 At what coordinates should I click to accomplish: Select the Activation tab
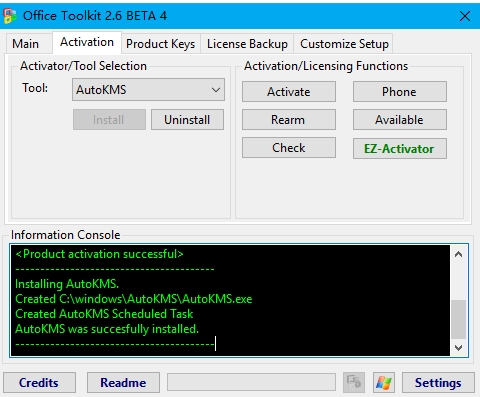[87, 42]
